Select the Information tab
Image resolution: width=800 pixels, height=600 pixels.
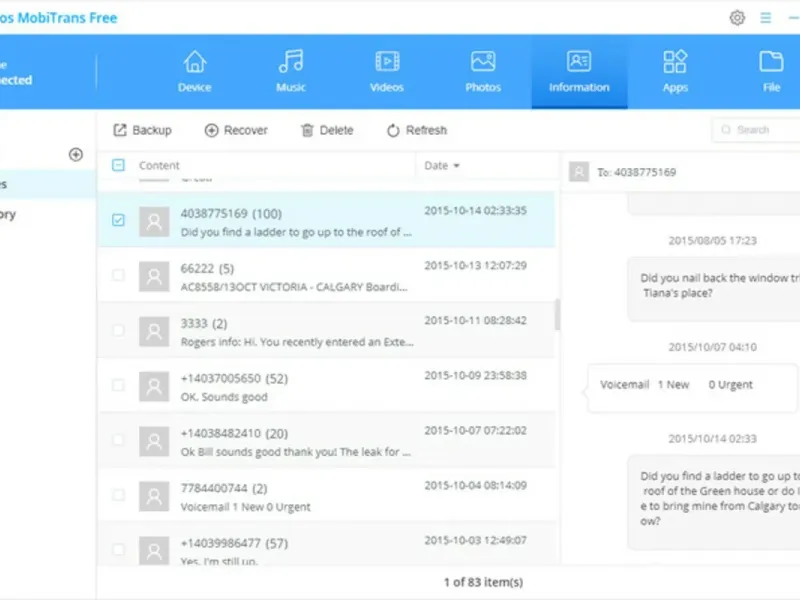pos(579,72)
